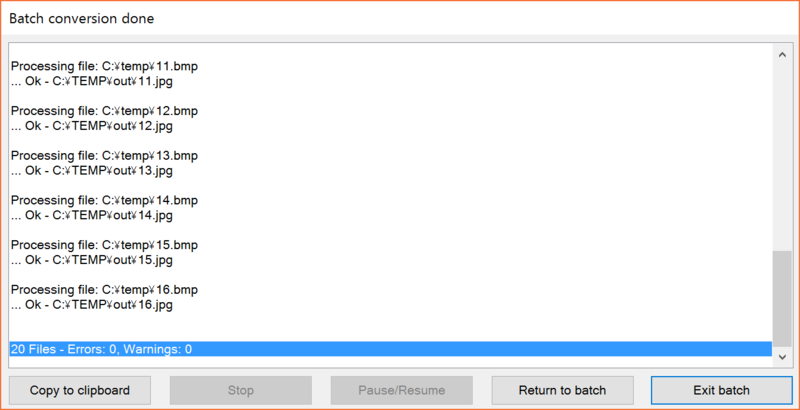Click the scrollbar down arrow

coord(782,358)
